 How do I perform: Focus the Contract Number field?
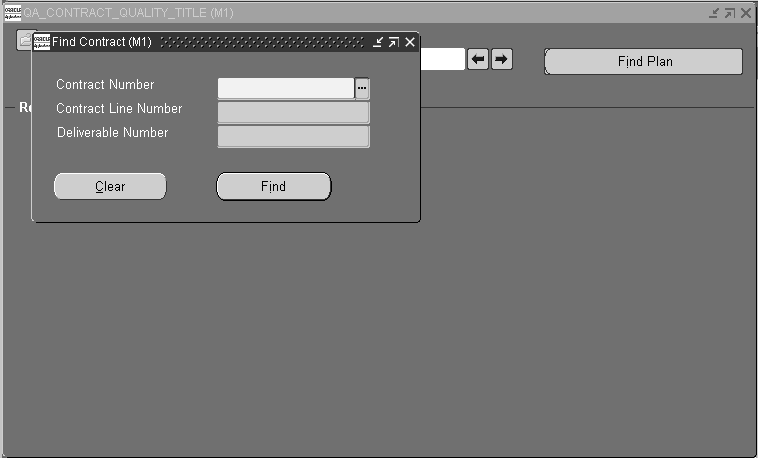[286, 89]
